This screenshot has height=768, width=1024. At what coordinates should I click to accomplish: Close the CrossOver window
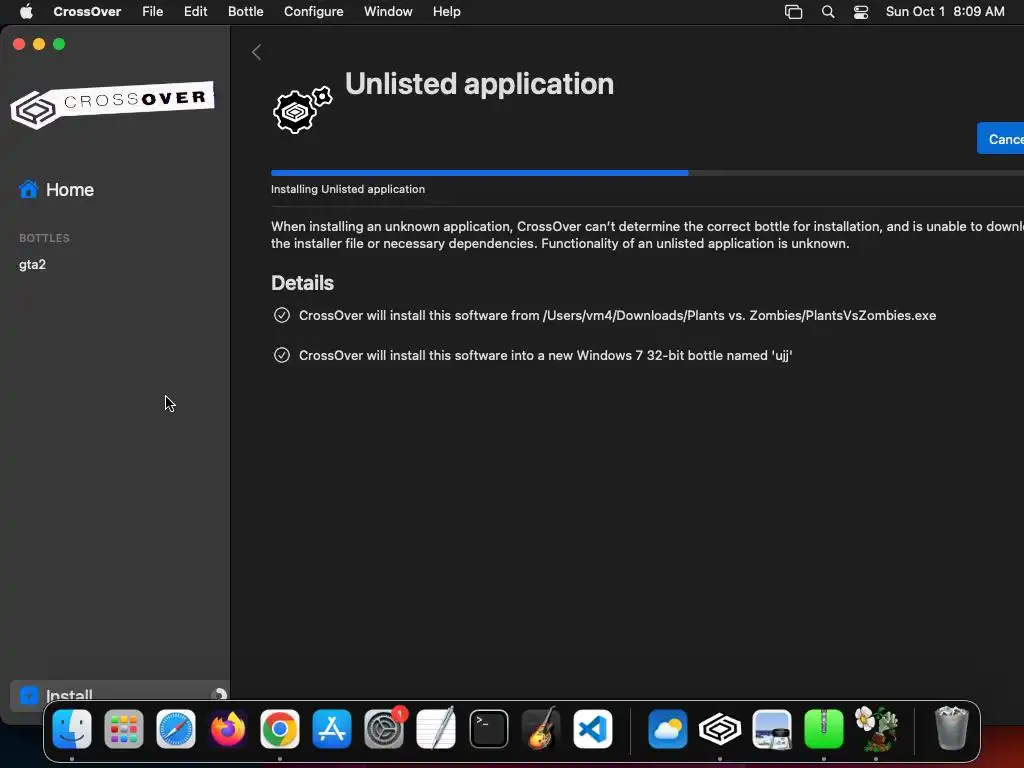[19, 44]
